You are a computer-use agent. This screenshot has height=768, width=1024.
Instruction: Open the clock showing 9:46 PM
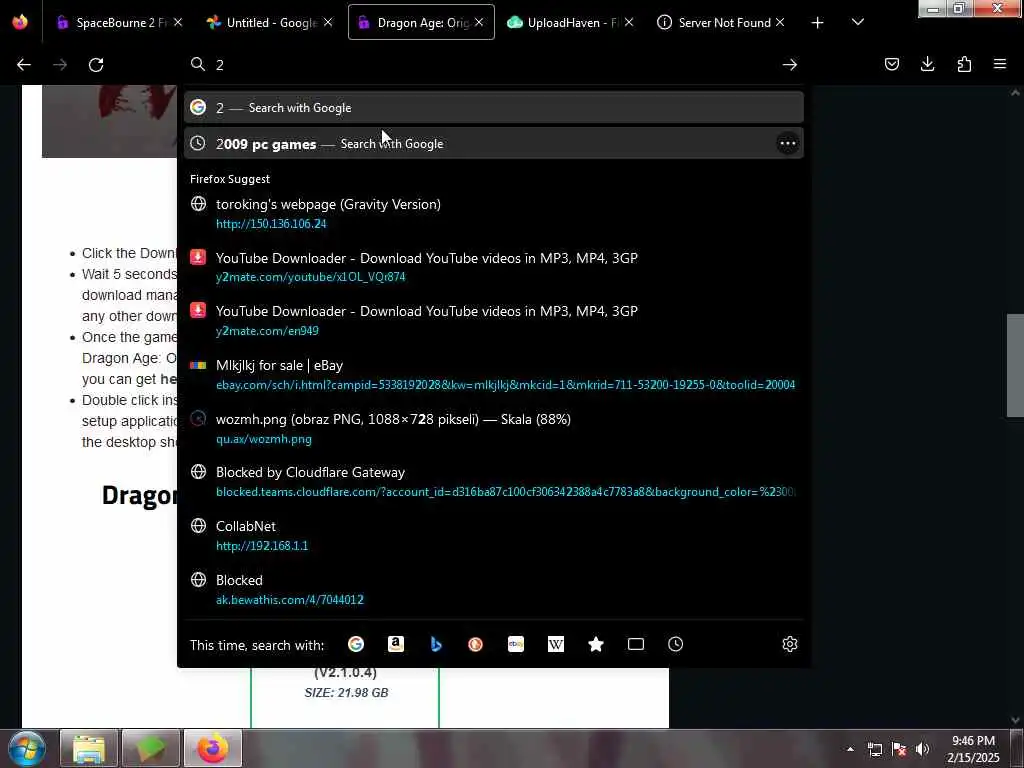pos(973,749)
